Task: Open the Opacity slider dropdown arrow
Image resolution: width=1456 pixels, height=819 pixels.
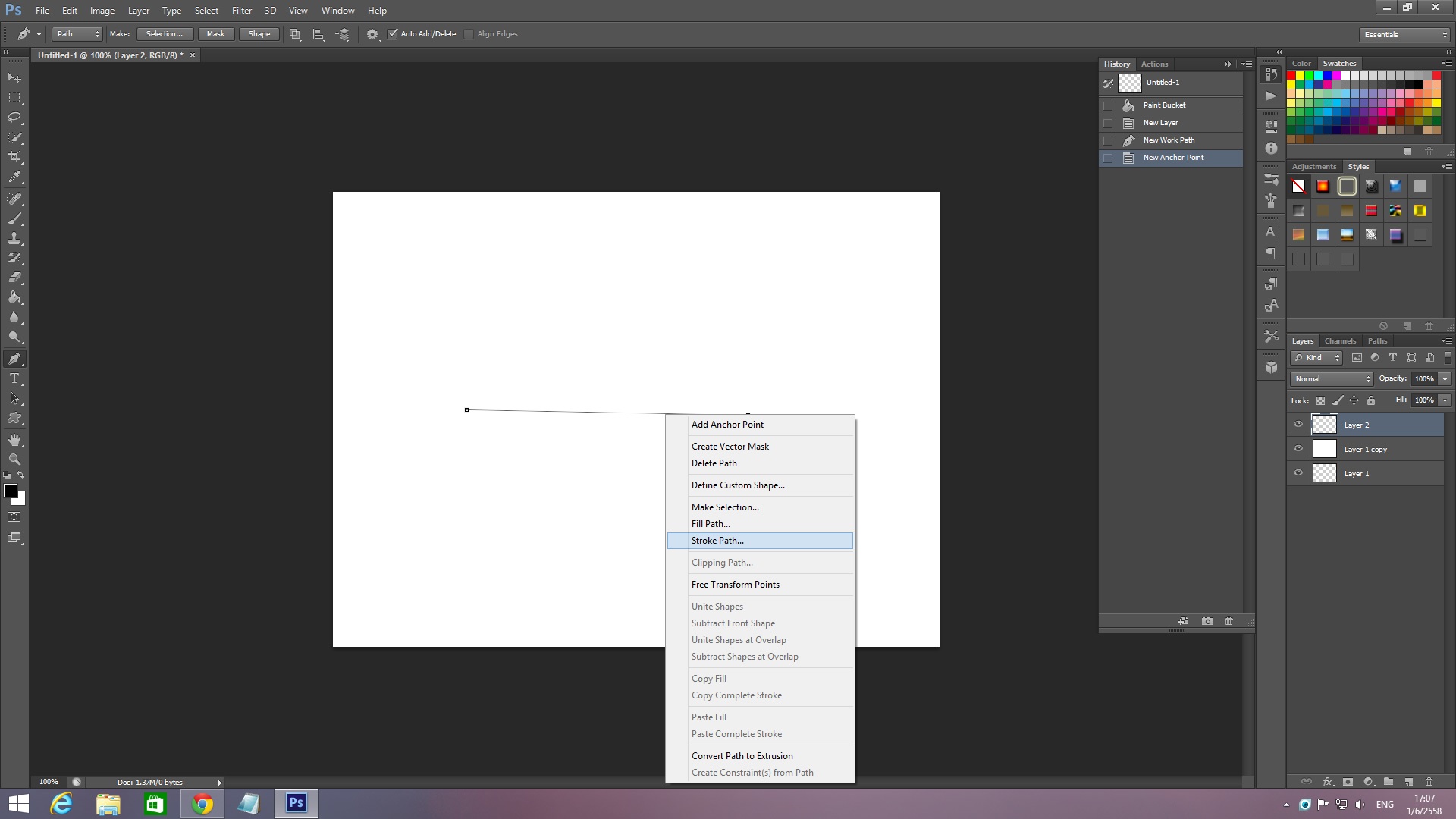Action: click(x=1445, y=379)
